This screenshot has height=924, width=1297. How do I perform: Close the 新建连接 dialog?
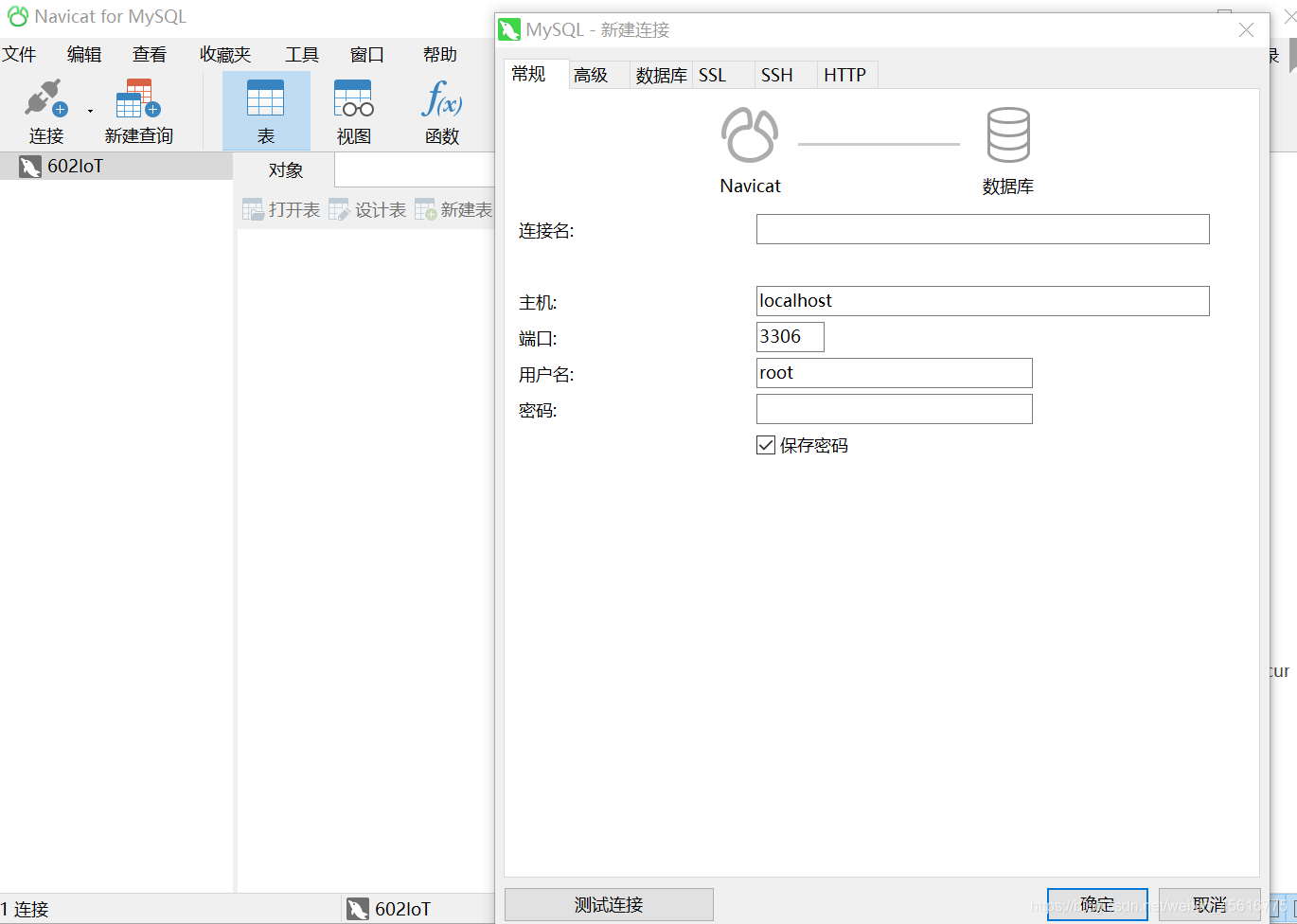click(1246, 30)
